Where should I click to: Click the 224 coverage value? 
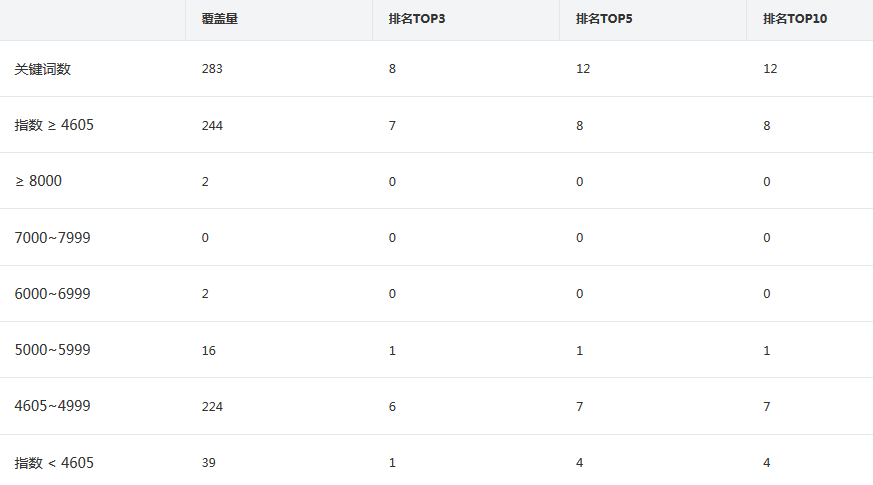pos(212,407)
